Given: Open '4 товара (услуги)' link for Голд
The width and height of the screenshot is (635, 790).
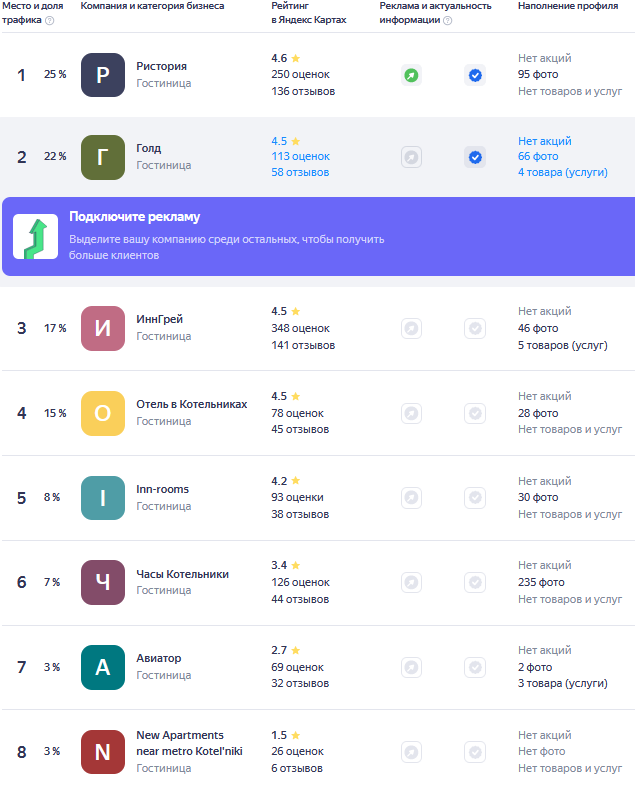Looking at the screenshot, I should pos(562,173).
